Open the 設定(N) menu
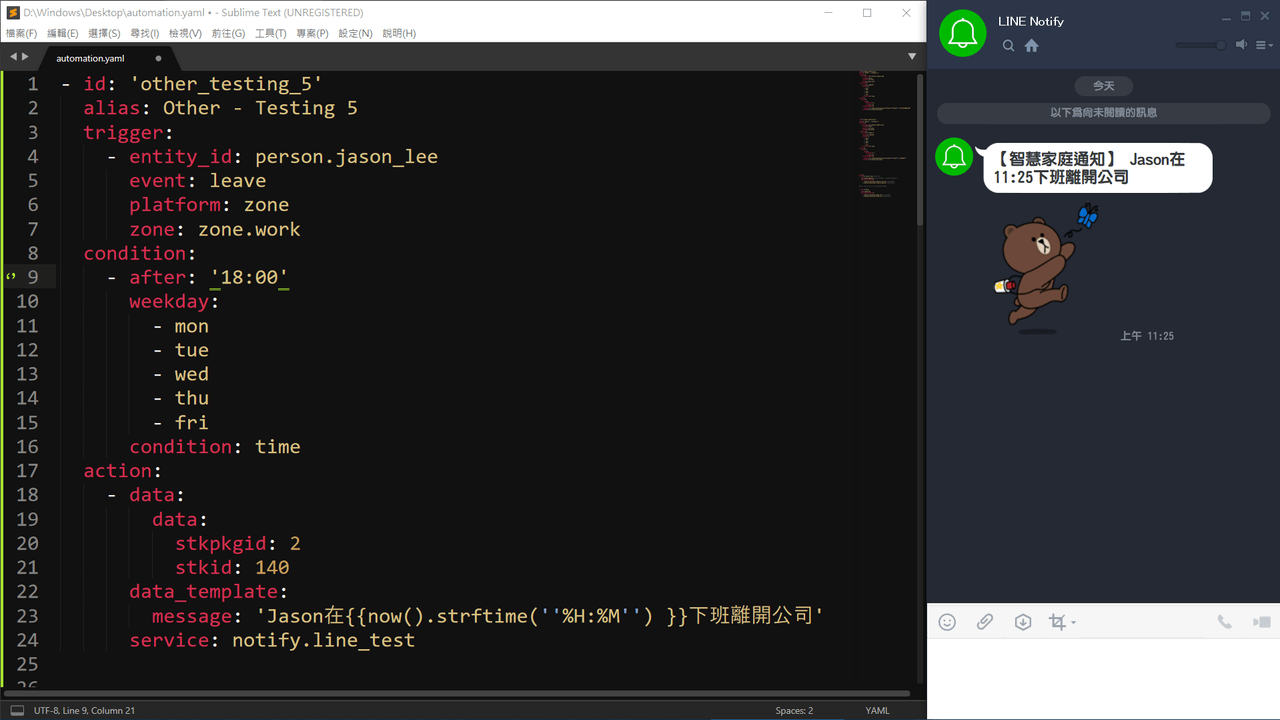1280x720 pixels. (x=355, y=33)
